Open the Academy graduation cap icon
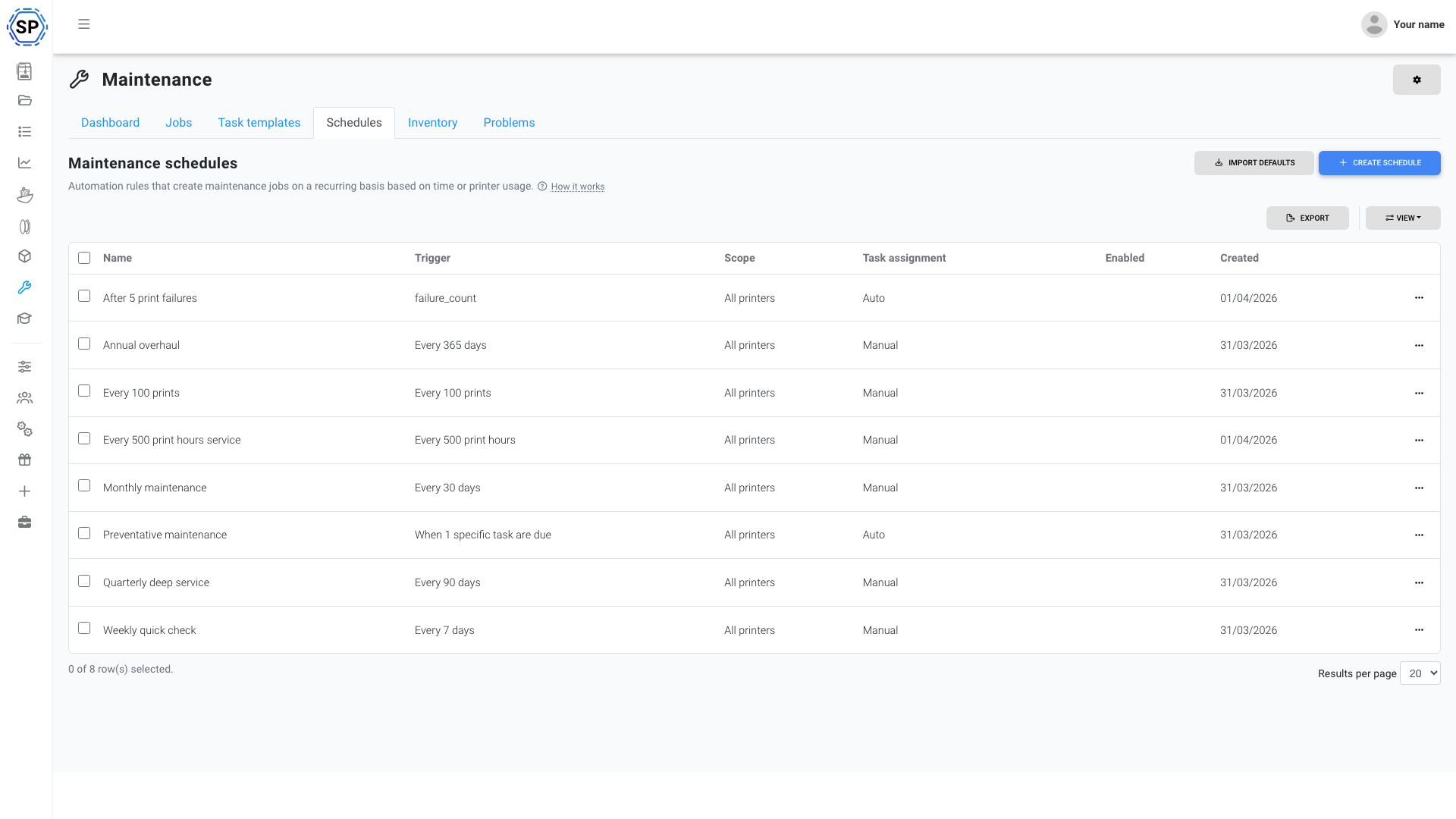Viewport: 1456px width, 819px height. [x=24, y=318]
